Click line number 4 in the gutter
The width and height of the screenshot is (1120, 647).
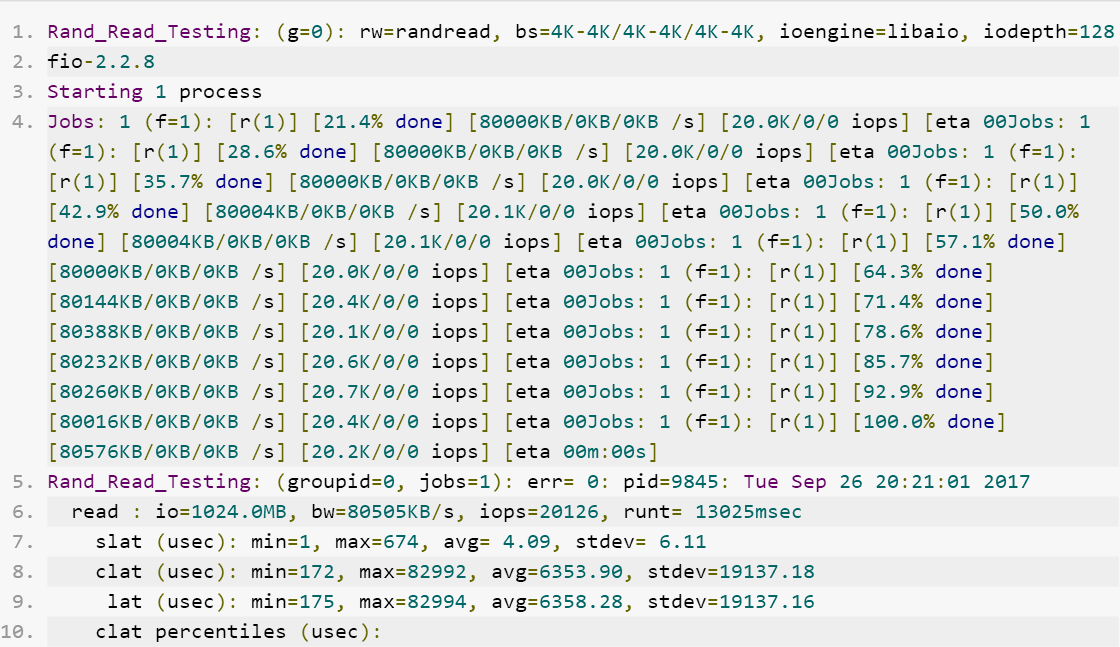tap(22, 122)
